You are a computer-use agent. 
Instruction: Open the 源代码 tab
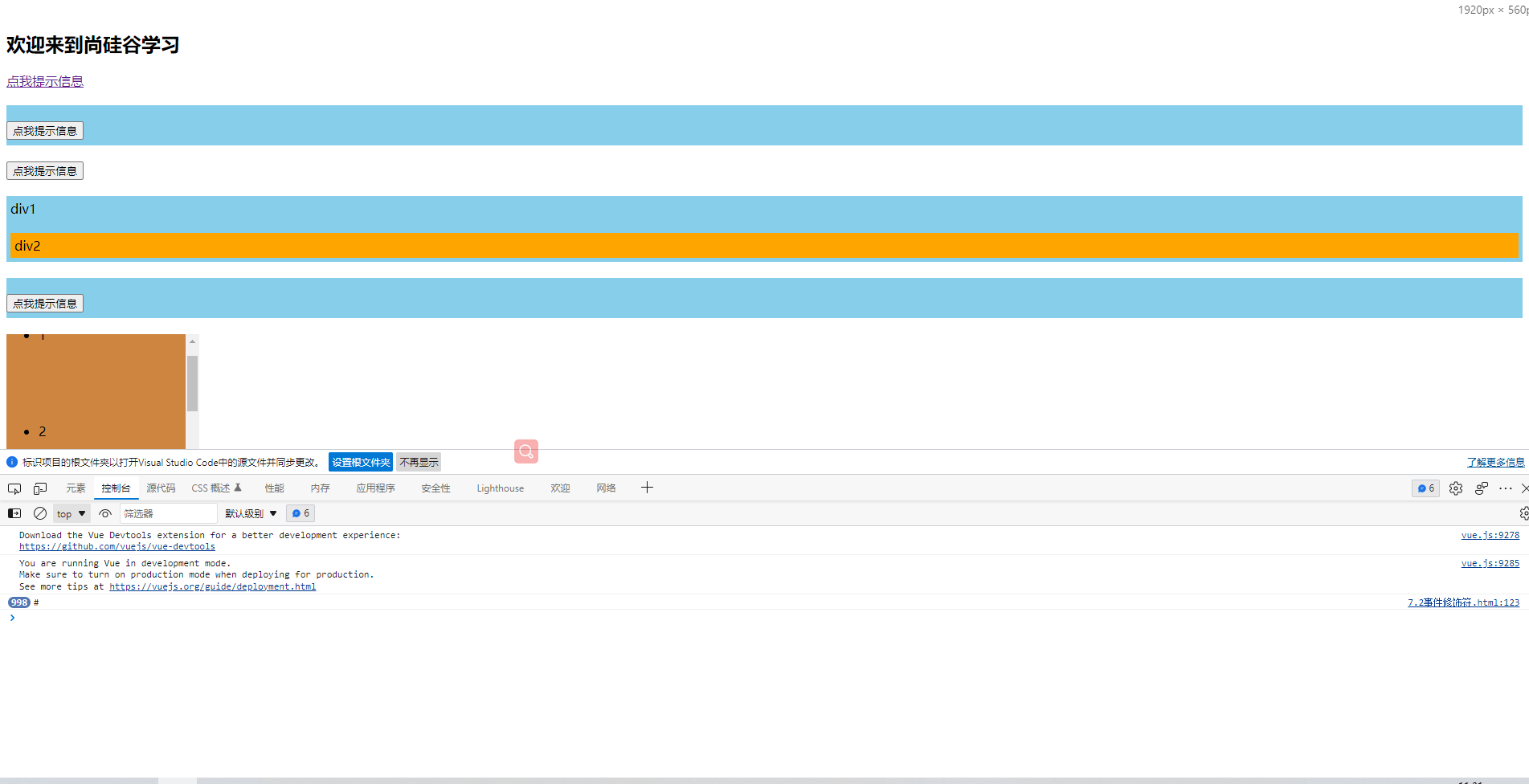pos(161,488)
